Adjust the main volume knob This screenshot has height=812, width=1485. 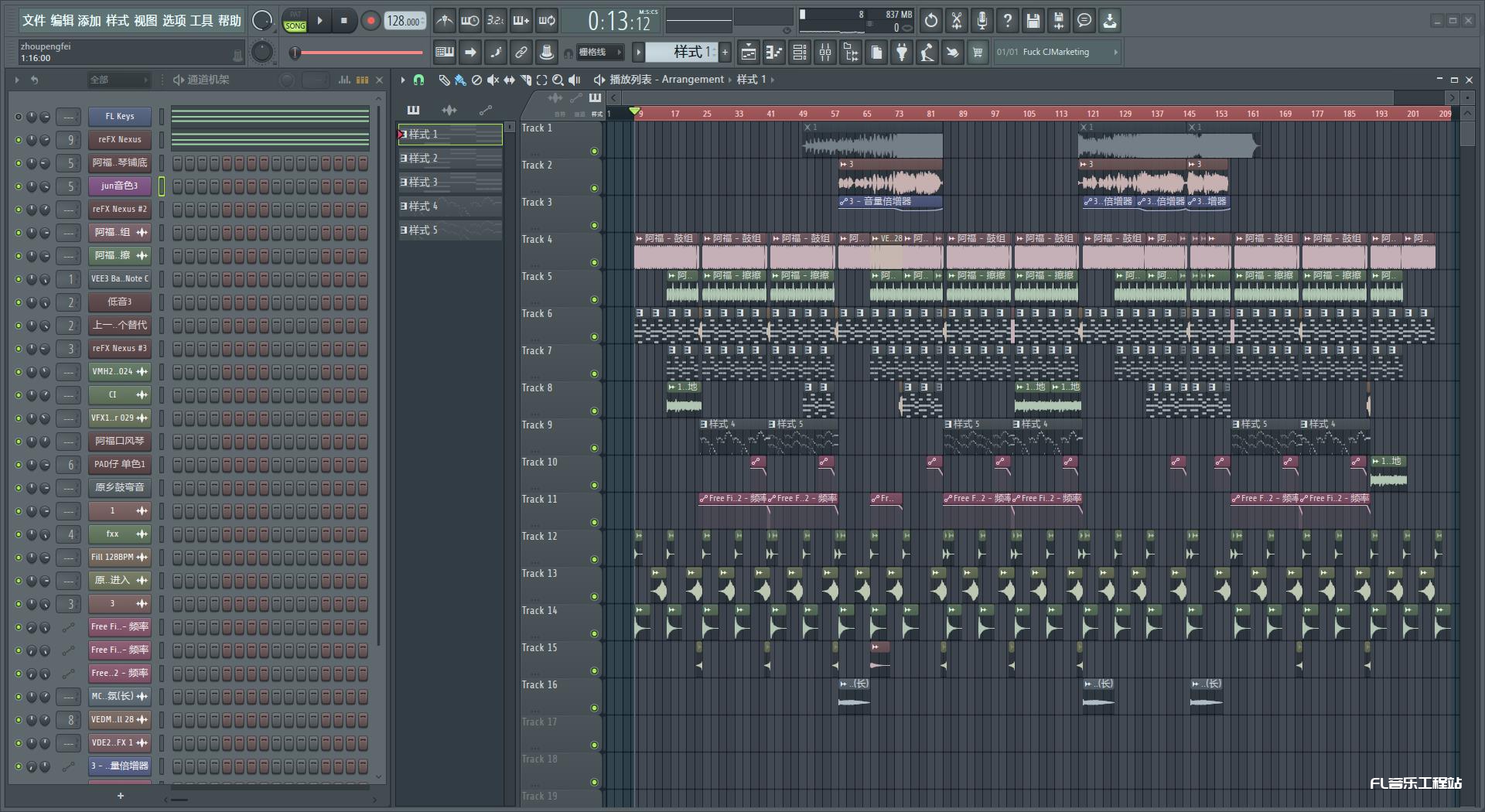(262, 21)
